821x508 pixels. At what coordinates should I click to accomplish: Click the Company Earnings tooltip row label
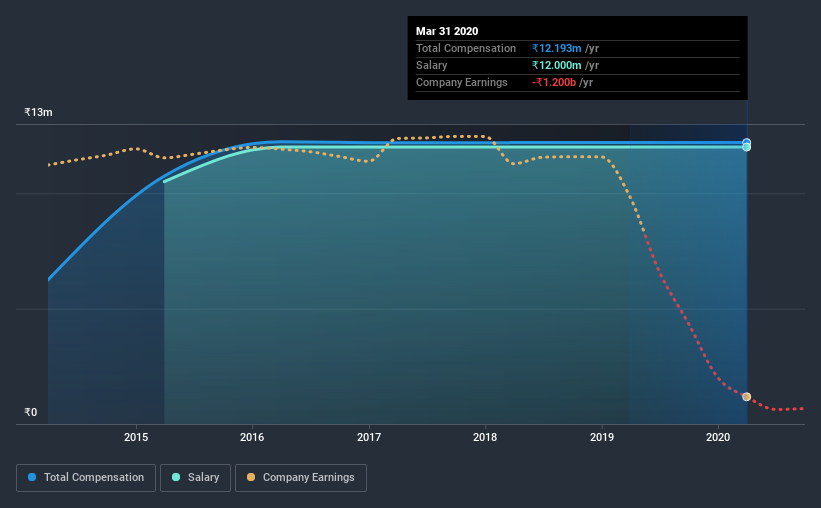coord(462,82)
